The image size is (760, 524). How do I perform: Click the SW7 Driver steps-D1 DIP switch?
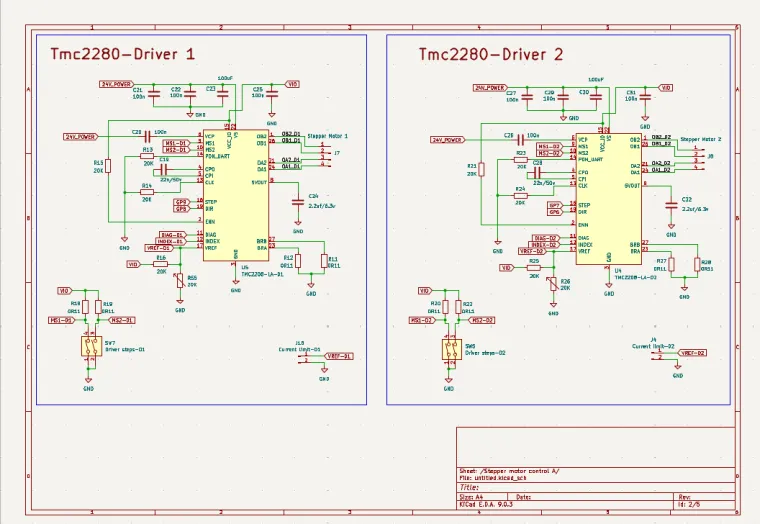(x=89, y=346)
